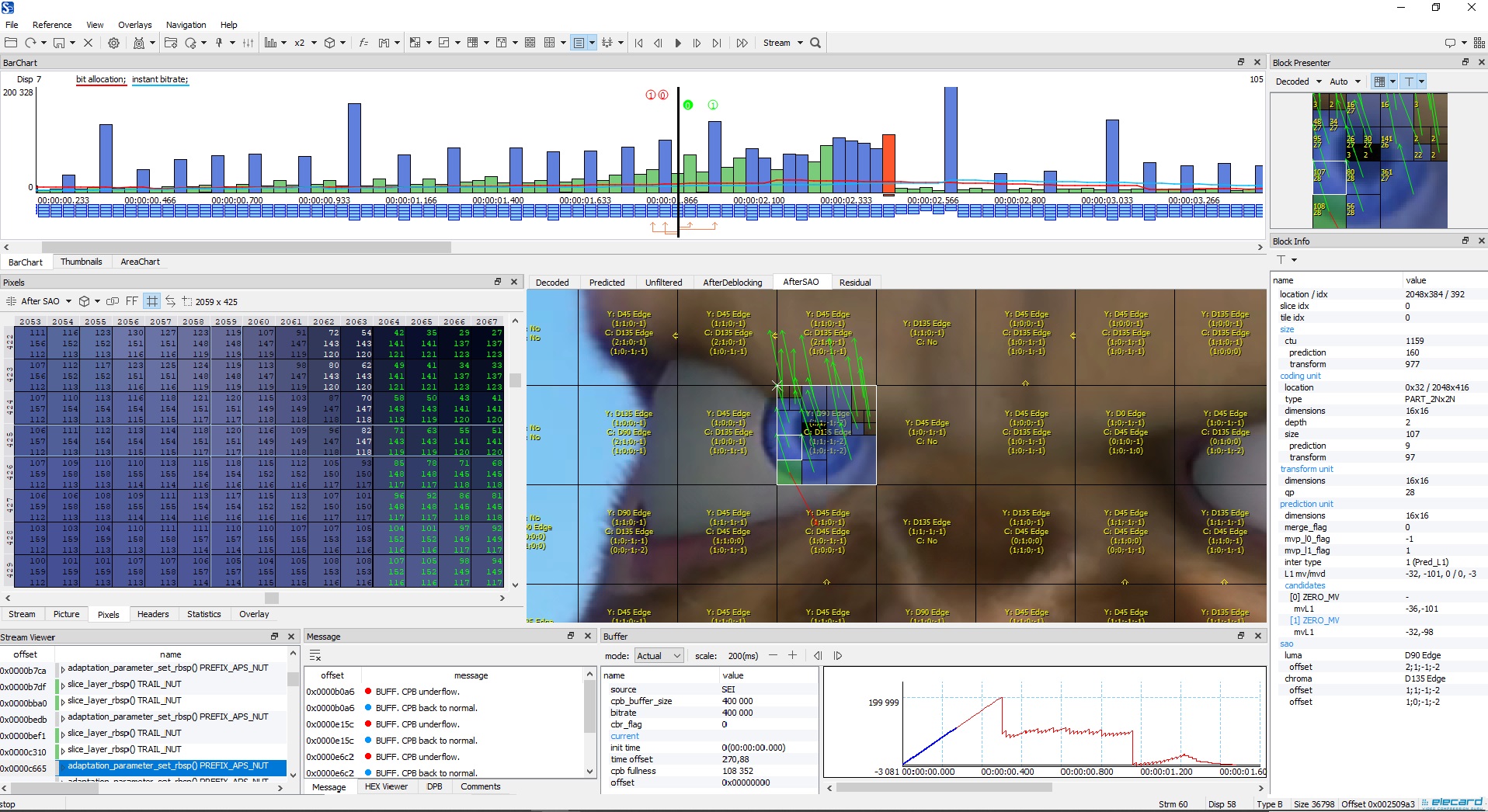
Task: Click the swap arrows icon in Pixels toolbar
Action: [x=170, y=301]
